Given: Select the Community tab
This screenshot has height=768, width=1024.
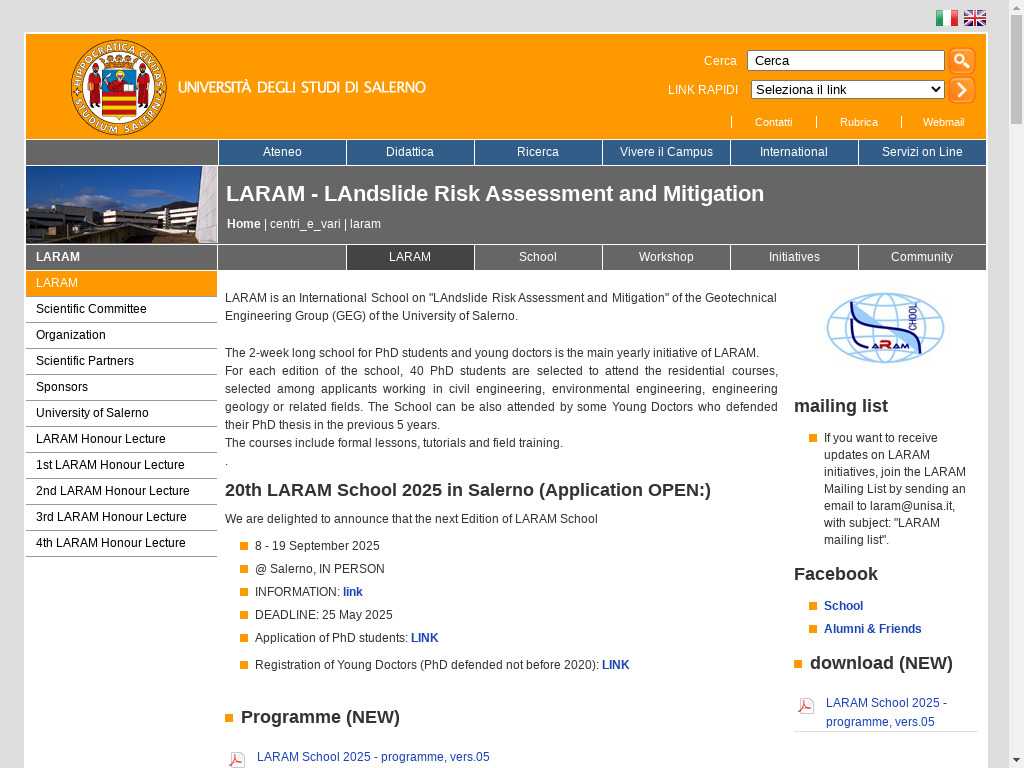Looking at the screenshot, I should click(922, 257).
